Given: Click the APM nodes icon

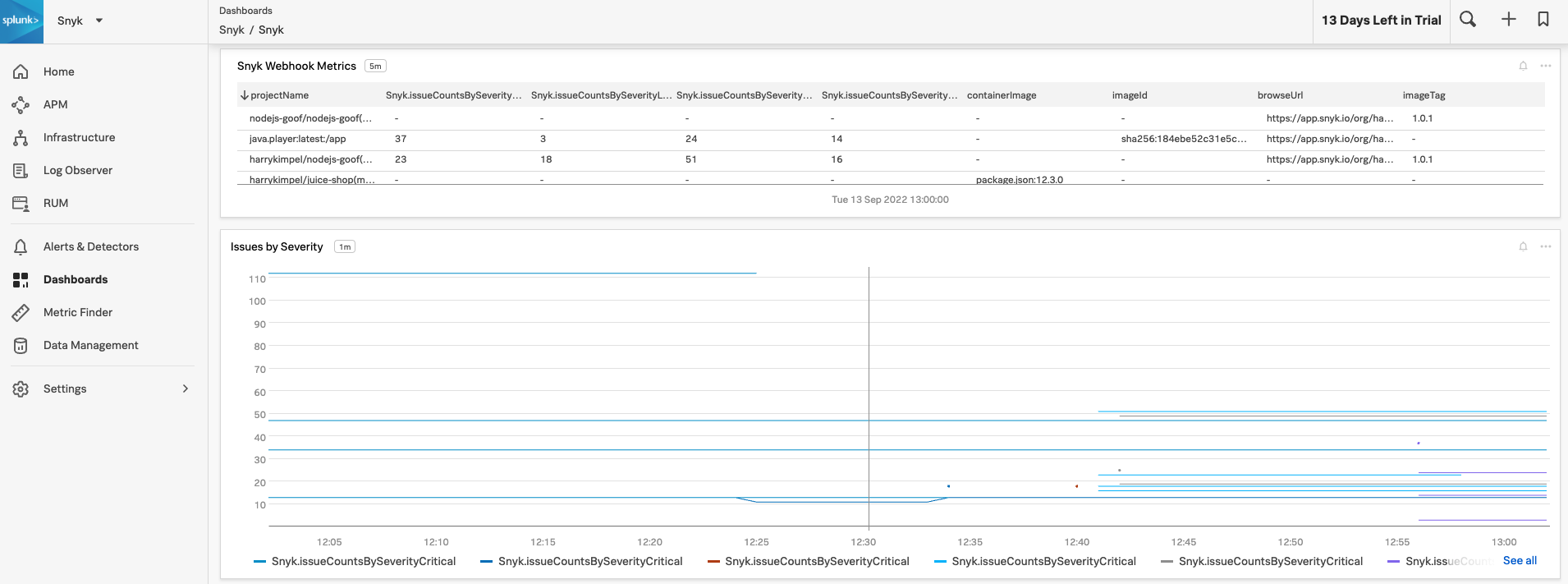Looking at the screenshot, I should coord(21,105).
